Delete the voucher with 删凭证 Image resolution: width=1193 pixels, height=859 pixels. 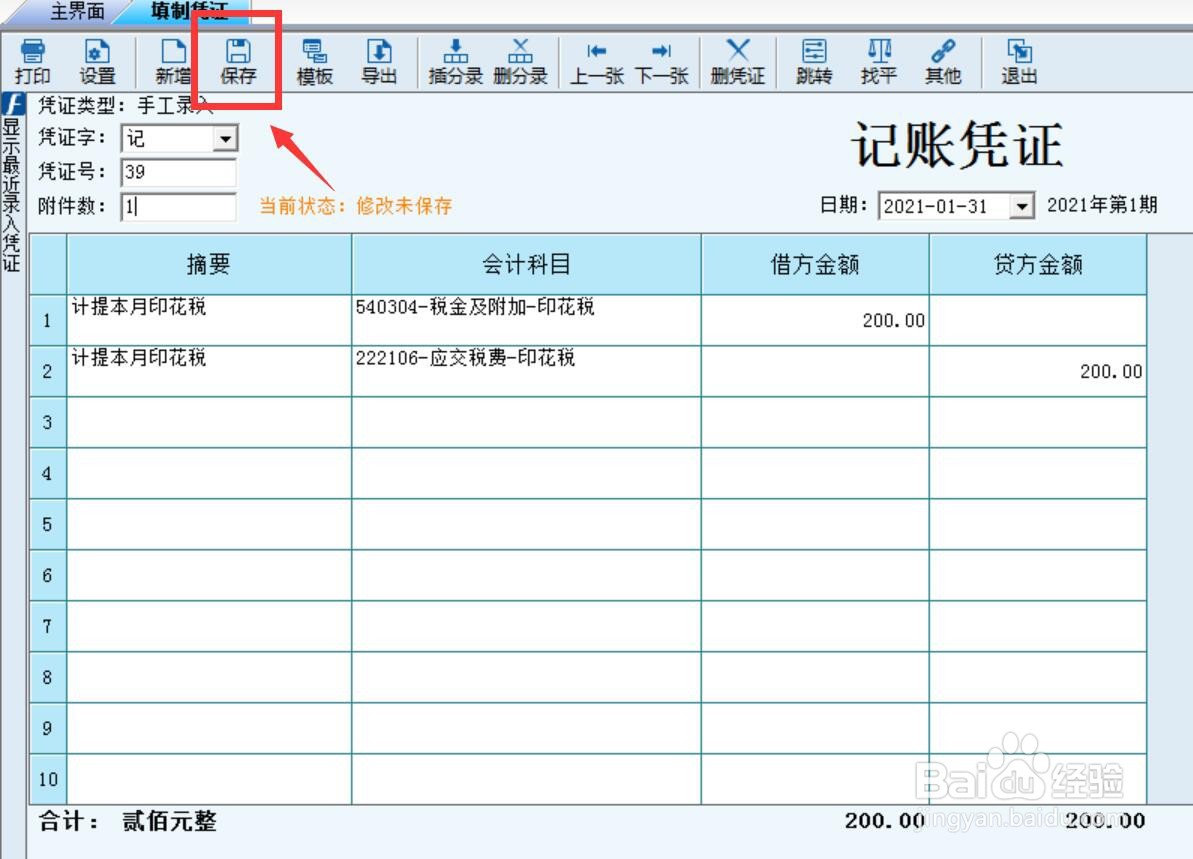click(x=737, y=62)
